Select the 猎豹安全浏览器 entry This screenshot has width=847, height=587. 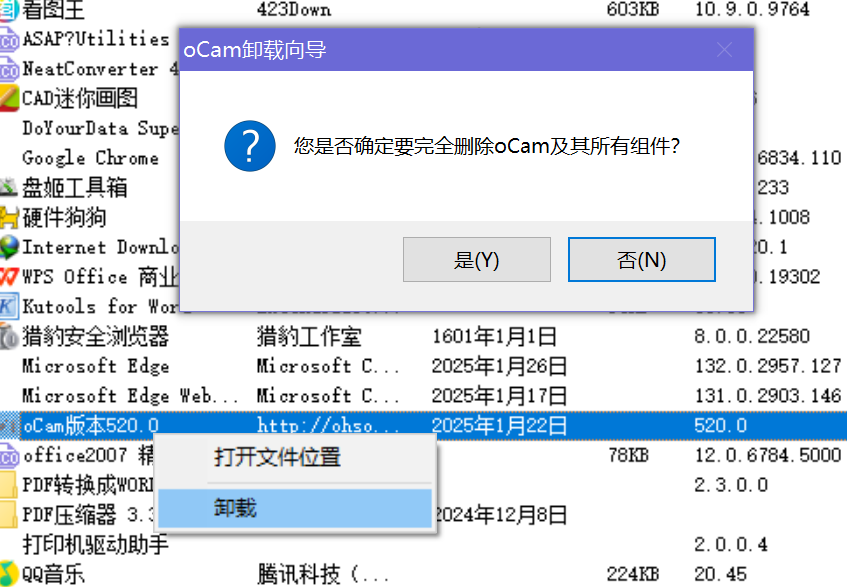click(96, 336)
